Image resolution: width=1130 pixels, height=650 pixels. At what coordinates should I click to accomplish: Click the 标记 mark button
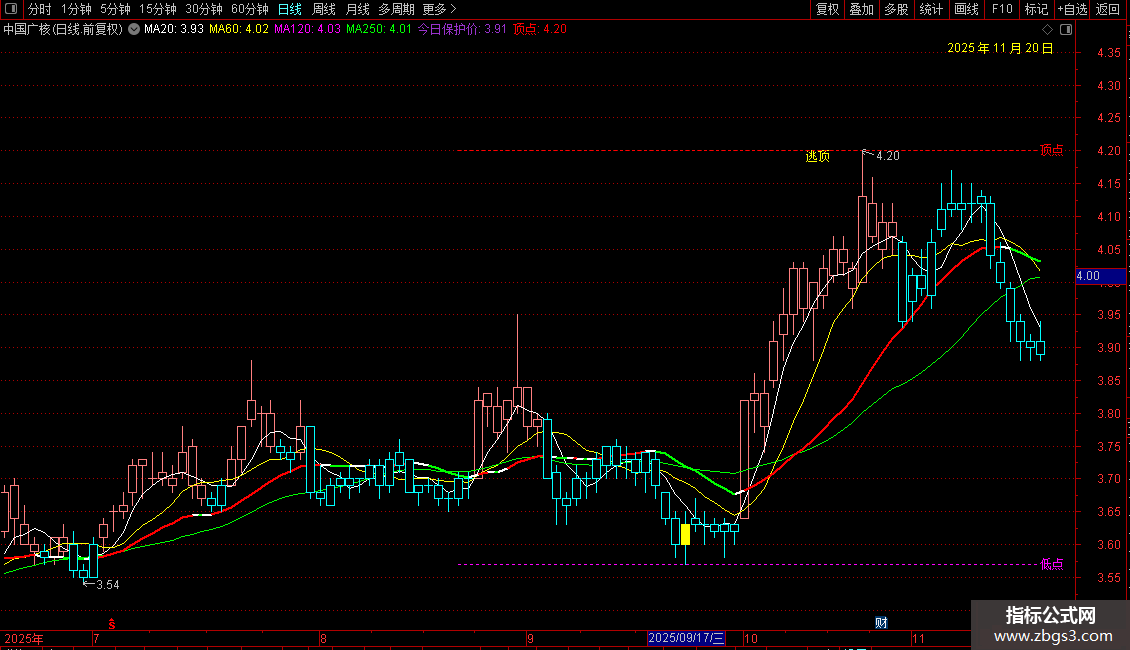[x=1036, y=9]
